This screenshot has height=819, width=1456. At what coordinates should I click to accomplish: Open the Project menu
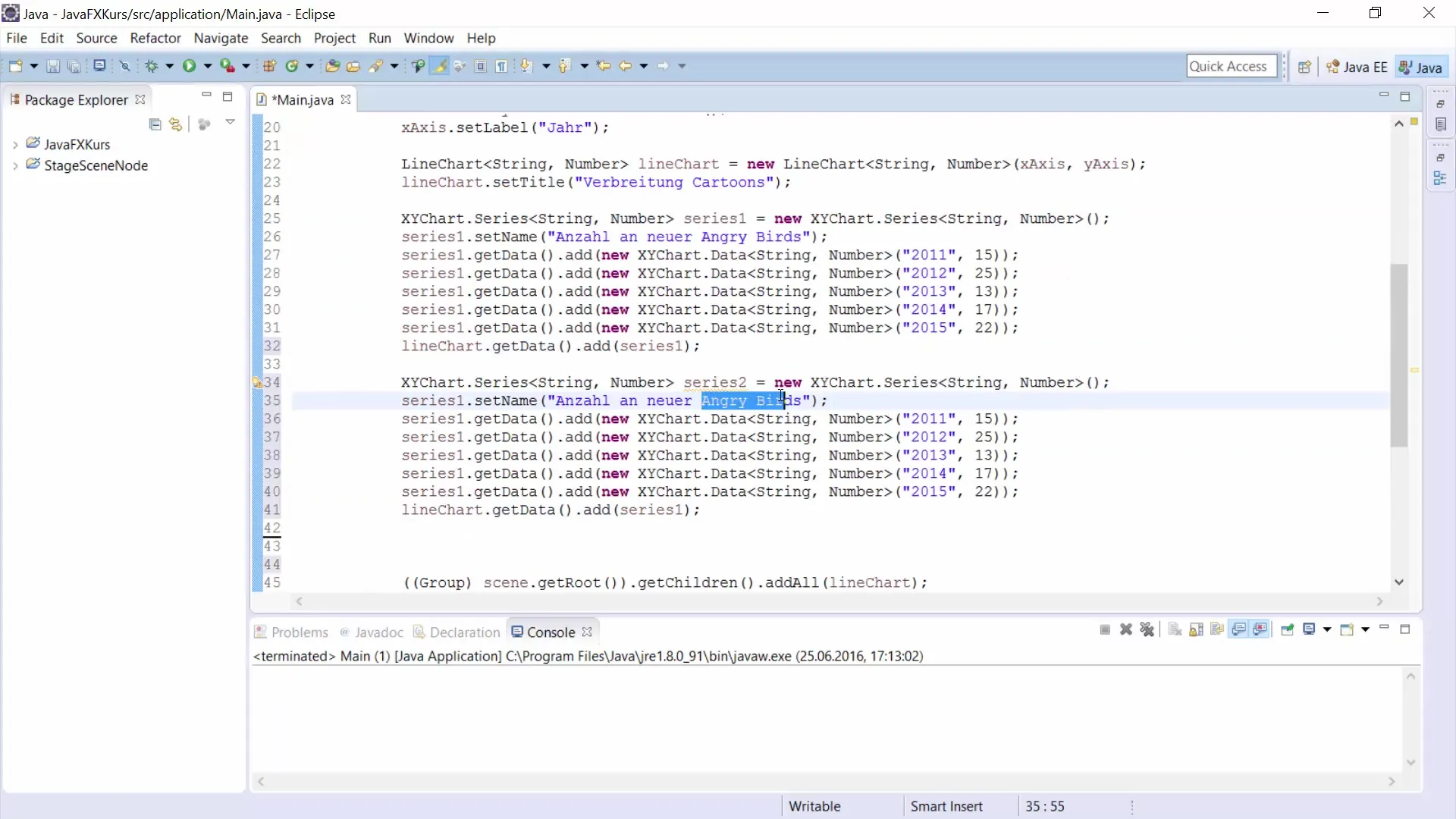tap(334, 38)
